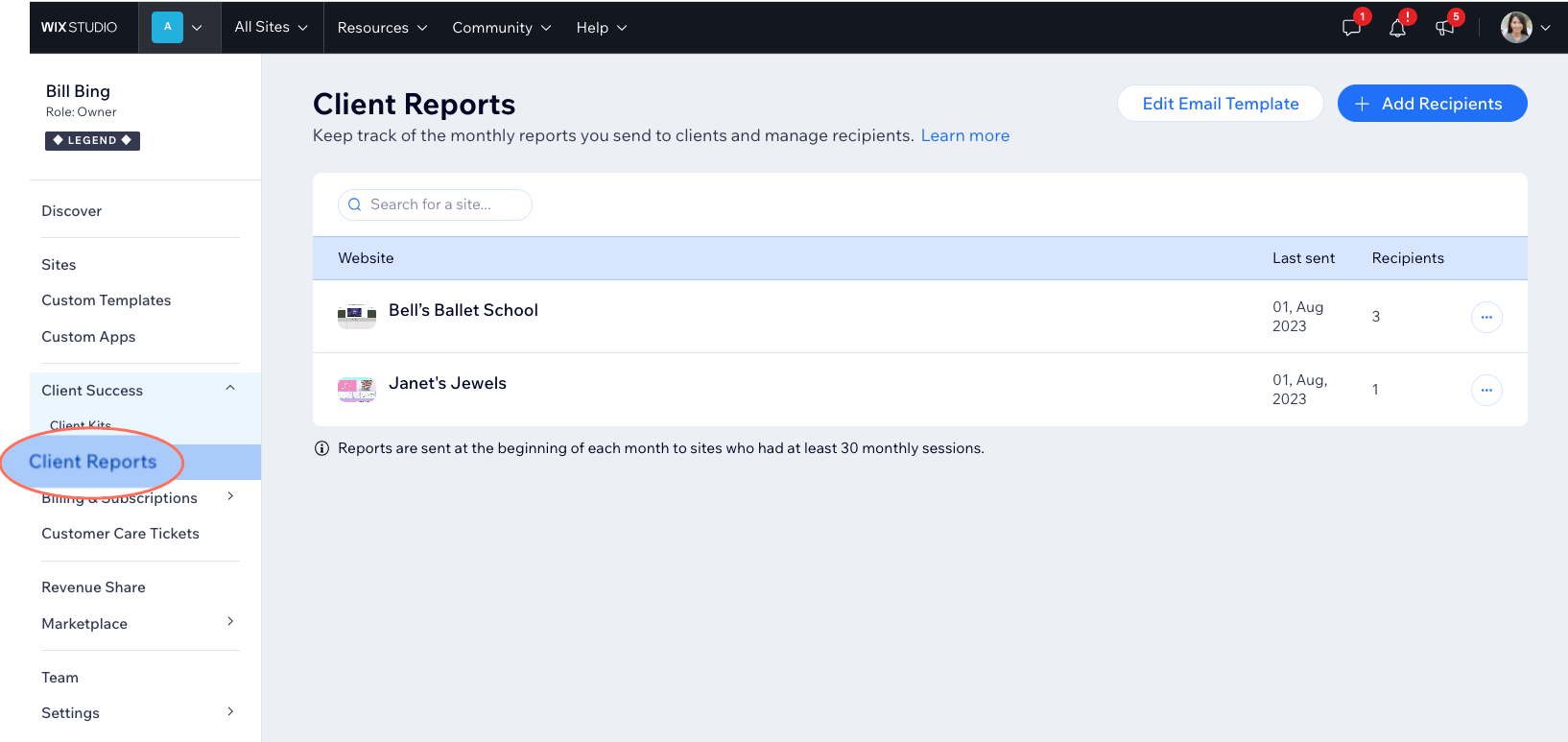
Task: Open the All Sites dropdown
Action: tap(272, 27)
